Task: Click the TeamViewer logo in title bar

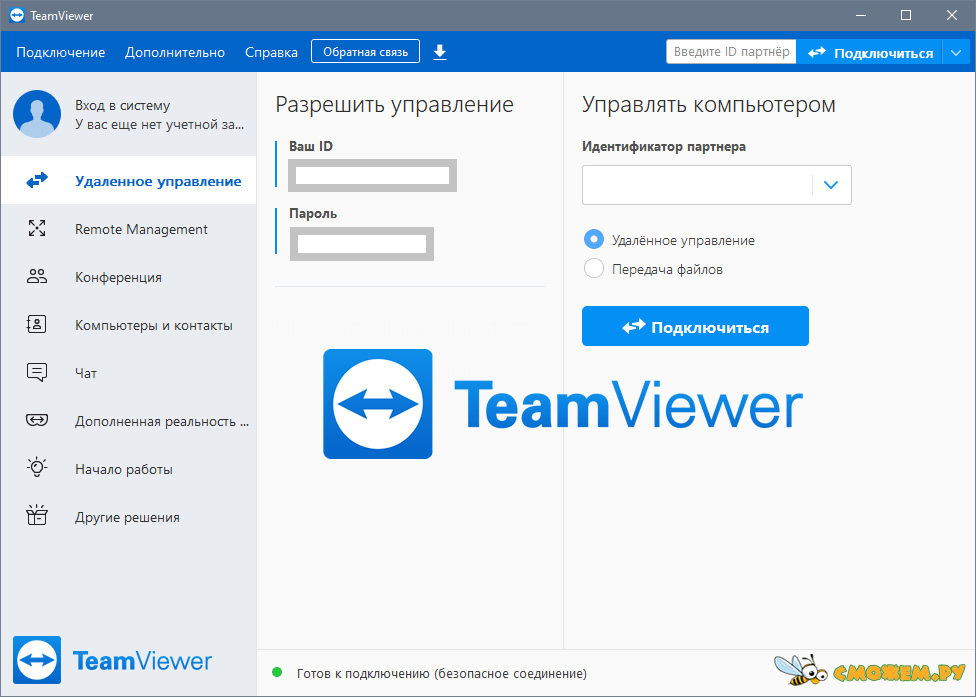Action: tap(17, 16)
